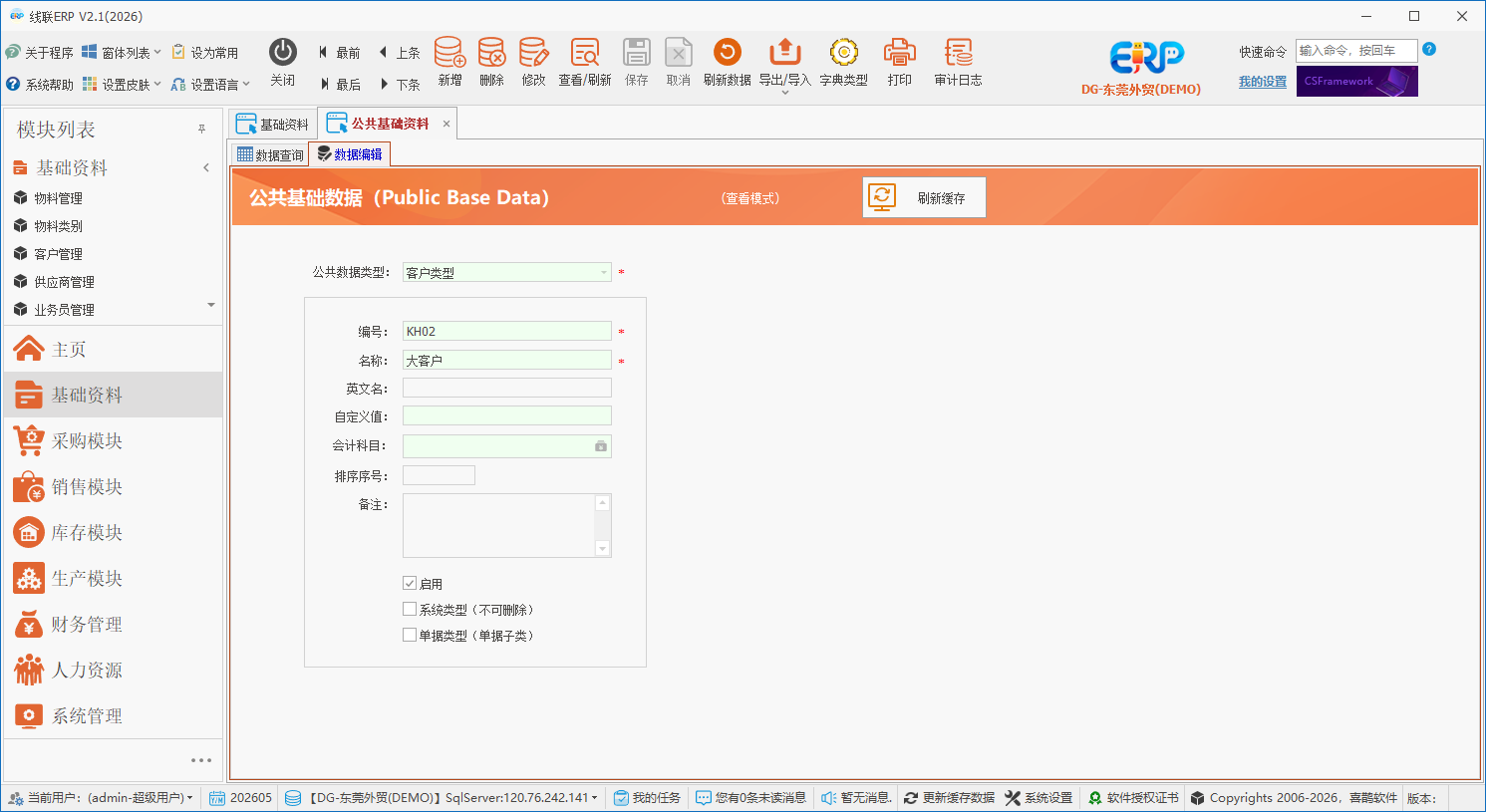Click the 删除 (delete) toolbar icon
The width and height of the screenshot is (1486, 812).
pos(491,62)
